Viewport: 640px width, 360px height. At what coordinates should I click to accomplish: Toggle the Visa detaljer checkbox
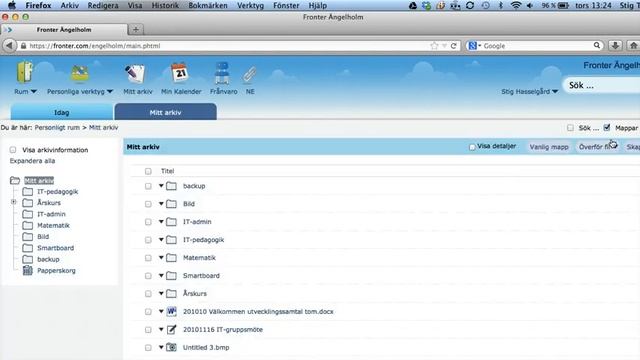coord(472,147)
